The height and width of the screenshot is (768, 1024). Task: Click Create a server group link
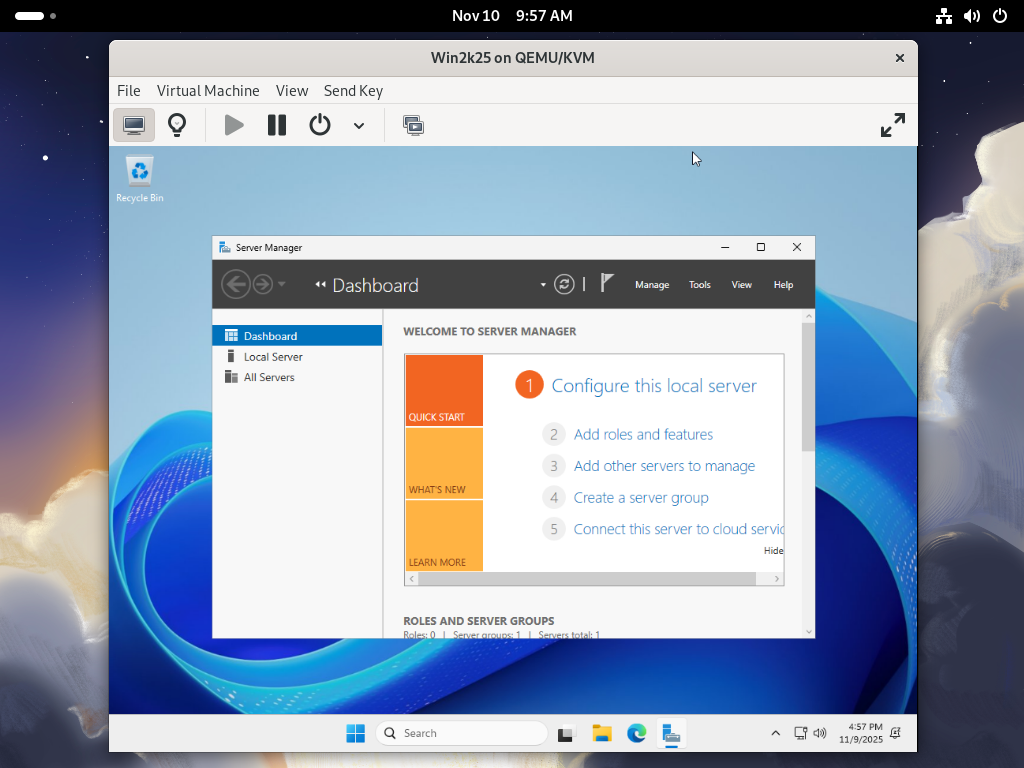point(641,497)
